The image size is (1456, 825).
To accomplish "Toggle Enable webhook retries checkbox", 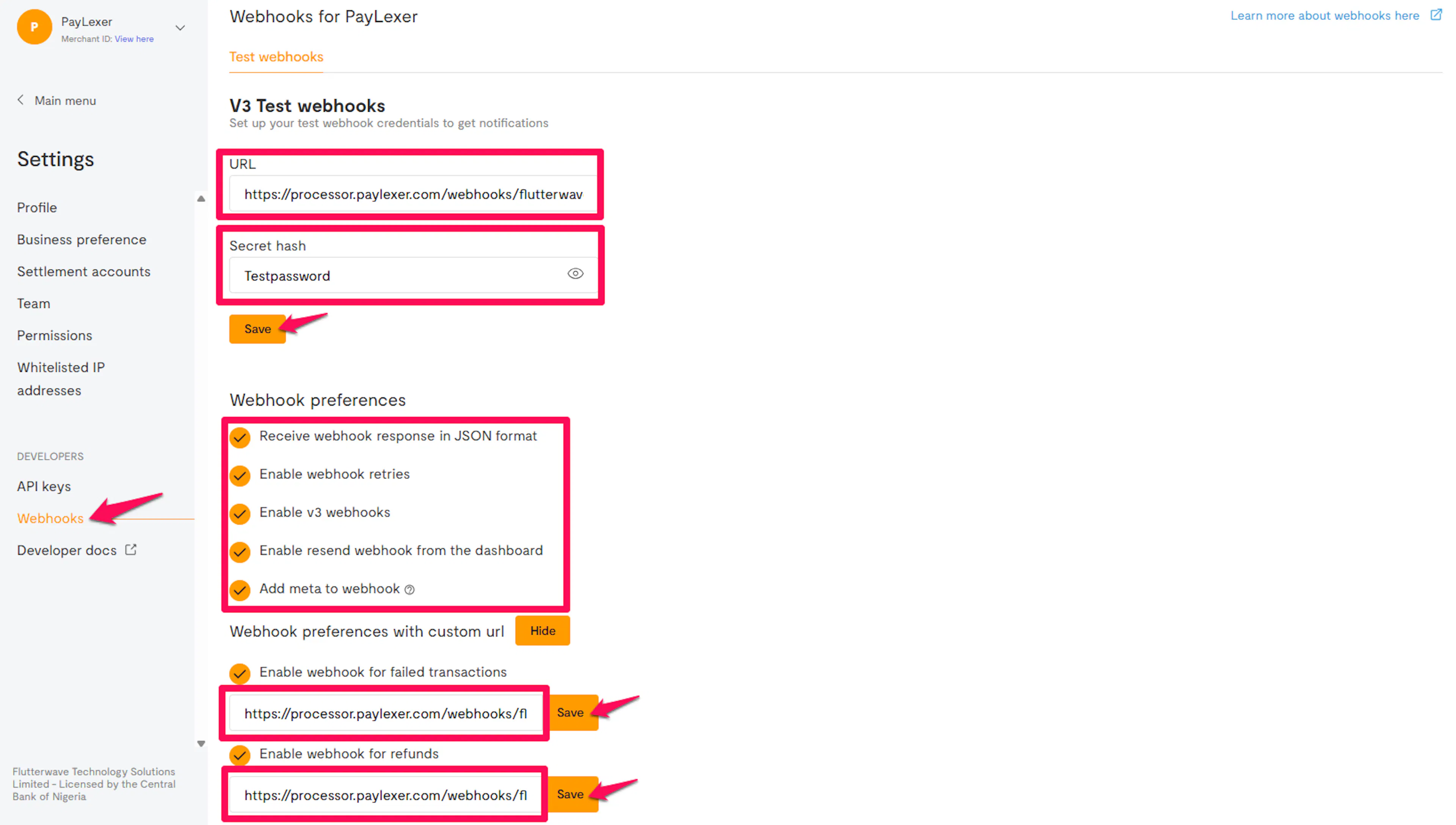I will click(240, 475).
